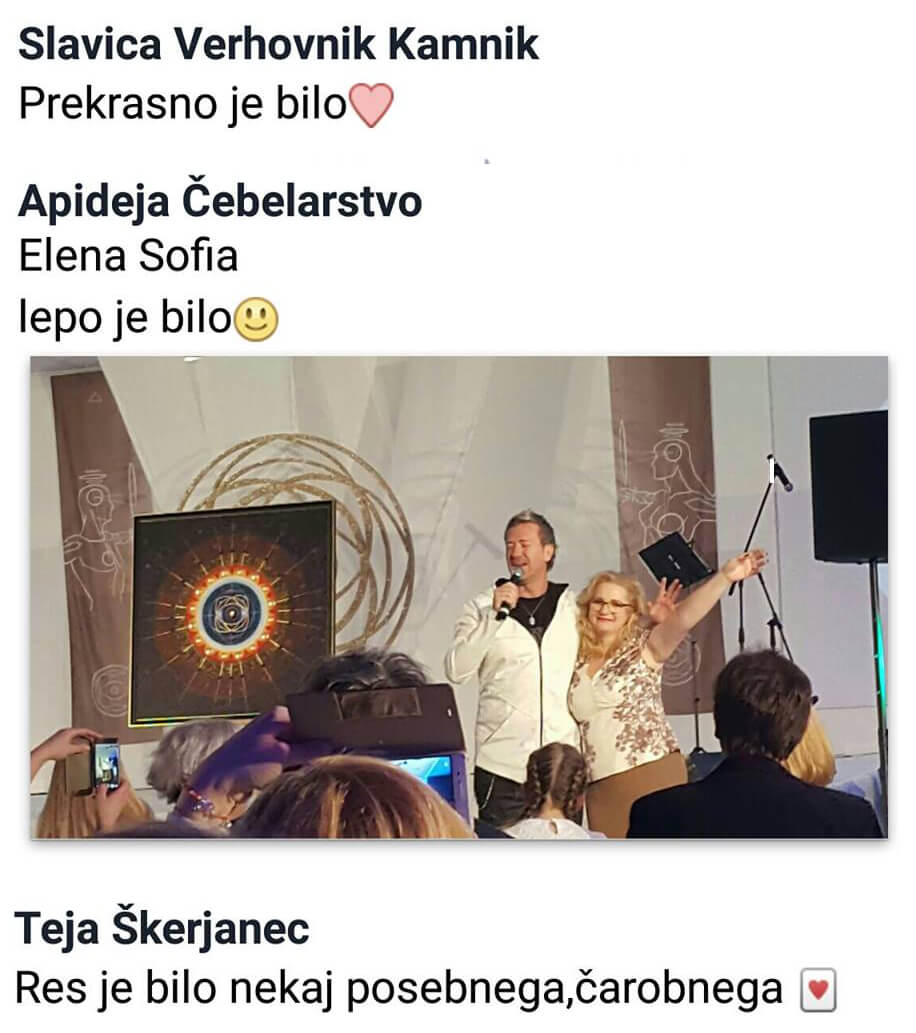Click the microphone on the stand
This screenshot has width=916, height=1033.
(781, 473)
